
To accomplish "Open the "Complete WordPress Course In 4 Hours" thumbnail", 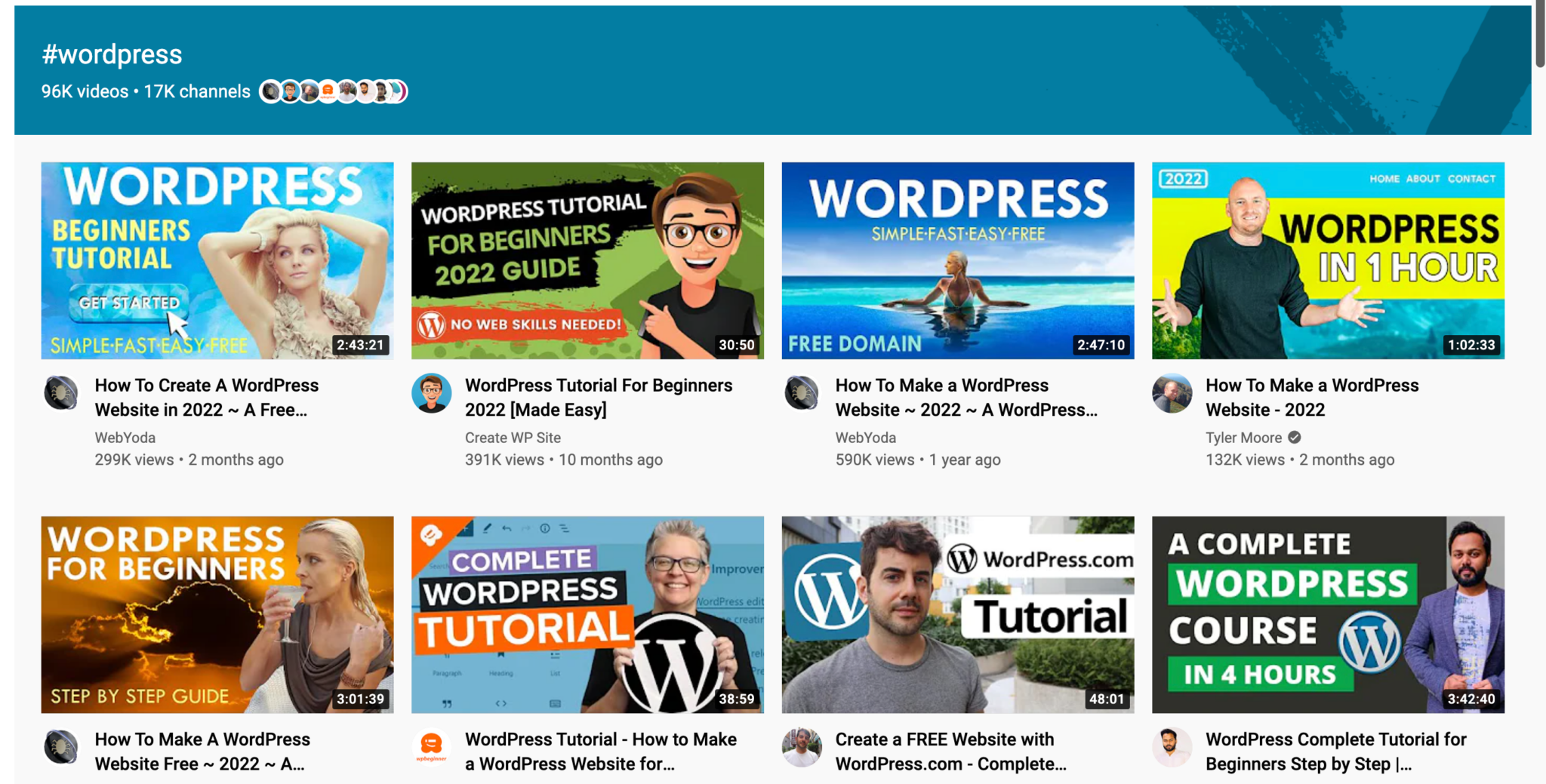I will click(1328, 614).
